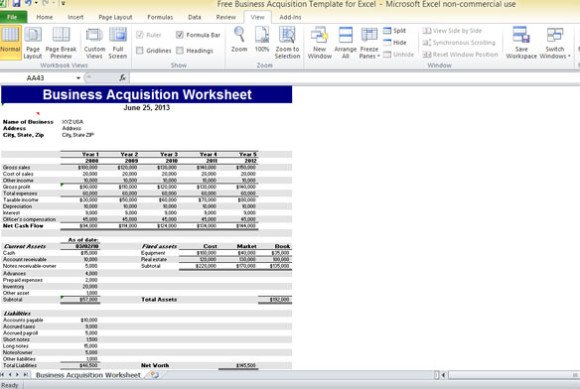
Task: Open the Data ribbon tab
Action: [195, 17]
